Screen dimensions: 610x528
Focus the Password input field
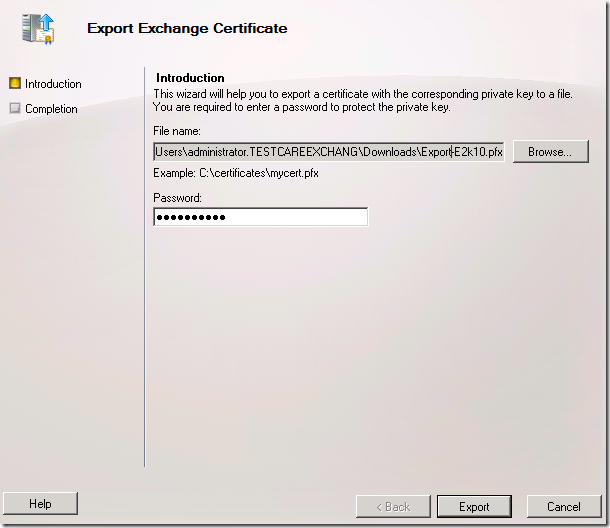click(x=260, y=217)
